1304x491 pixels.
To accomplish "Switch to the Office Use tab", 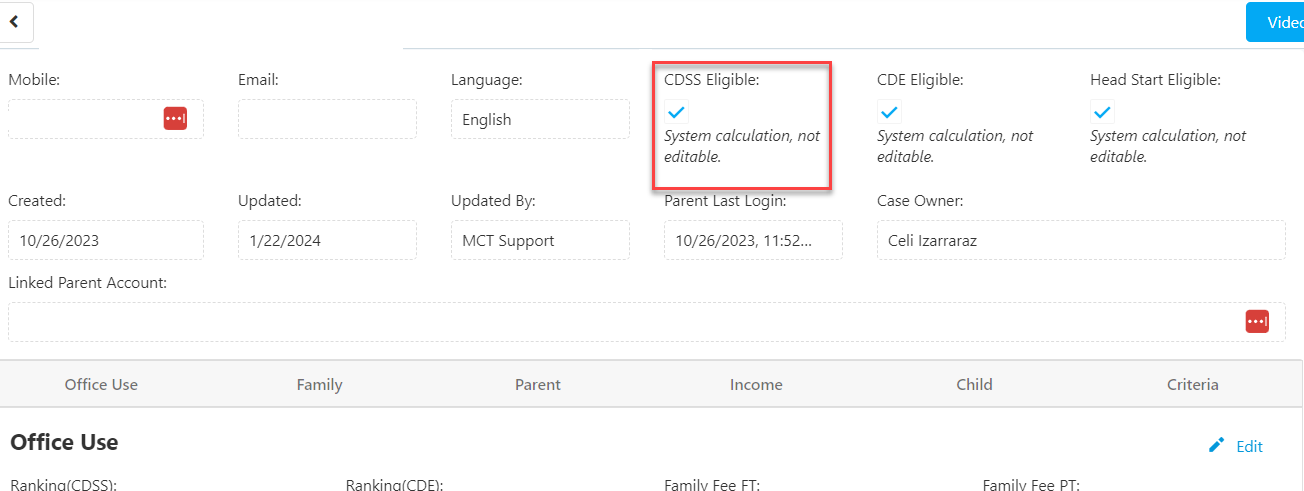I will click(101, 384).
